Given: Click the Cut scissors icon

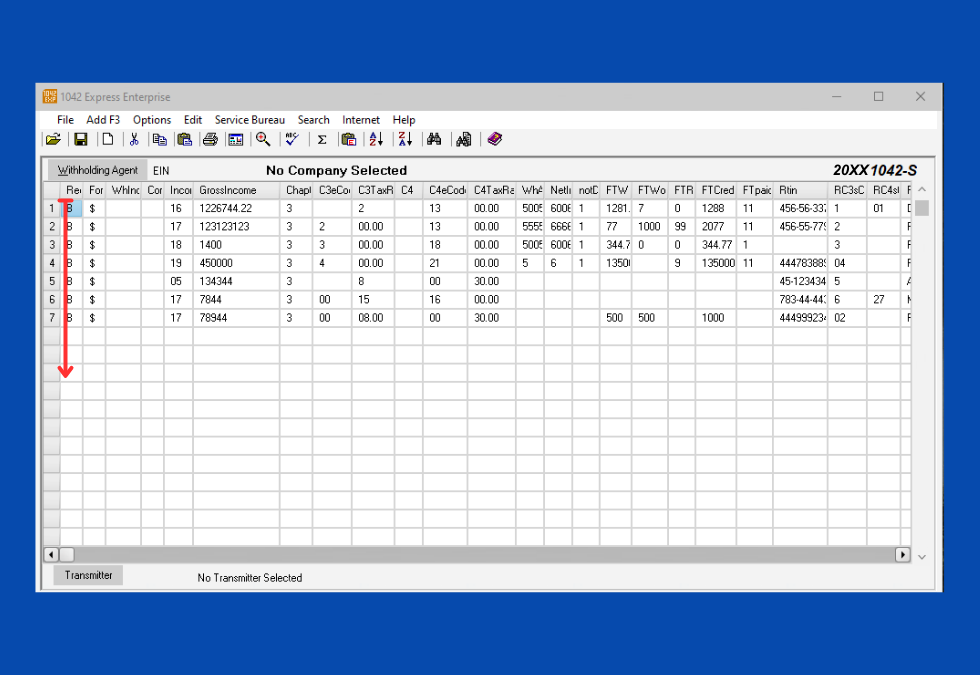Looking at the screenshot, I should (134, 140).
